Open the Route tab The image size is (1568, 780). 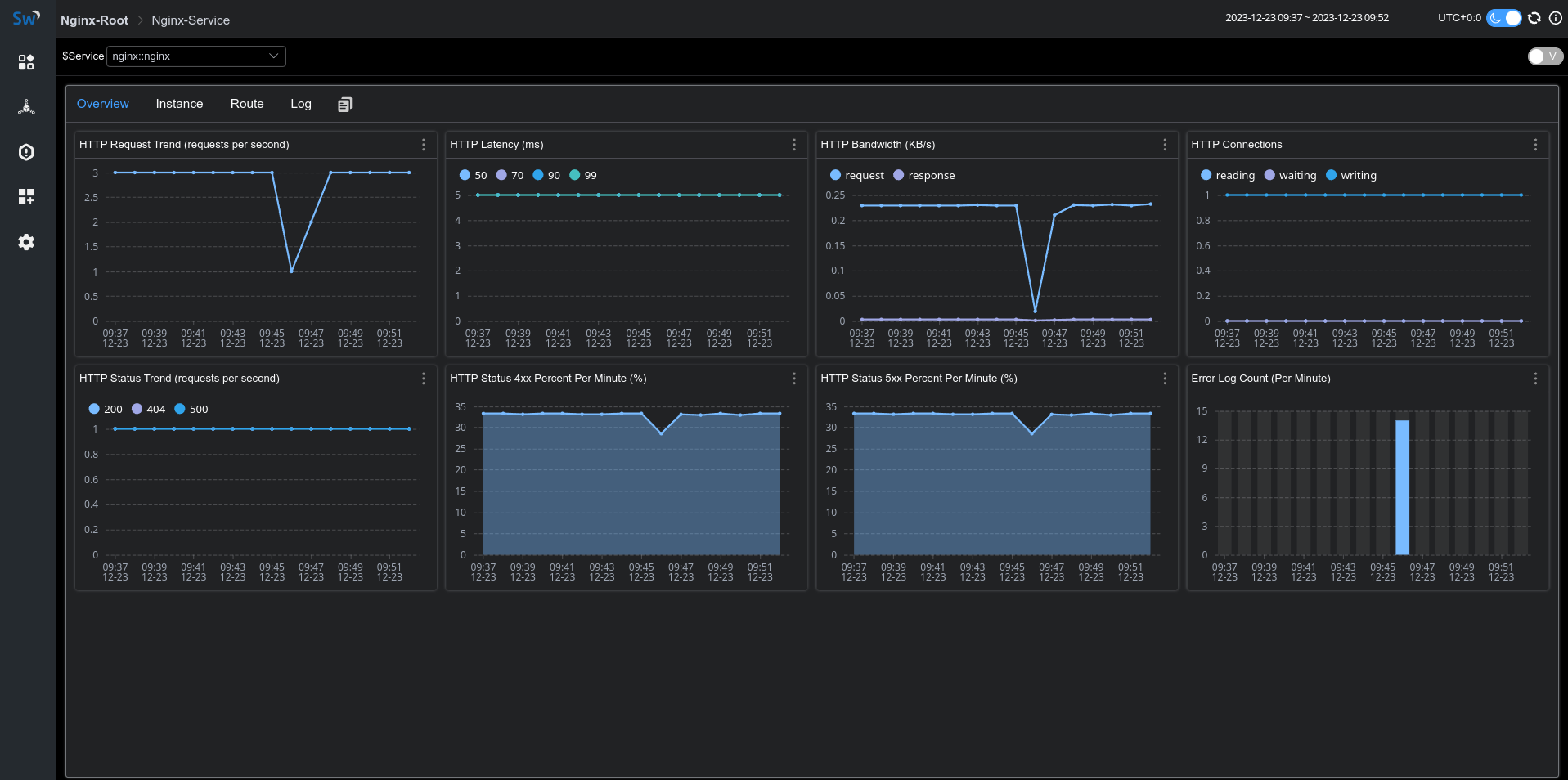(x=246, y=104)
